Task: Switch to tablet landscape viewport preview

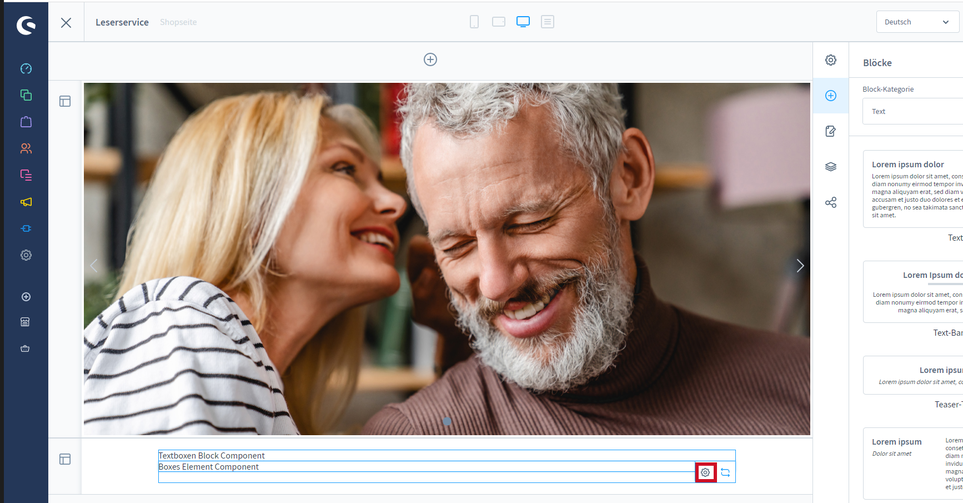Action: coord(498,22)
